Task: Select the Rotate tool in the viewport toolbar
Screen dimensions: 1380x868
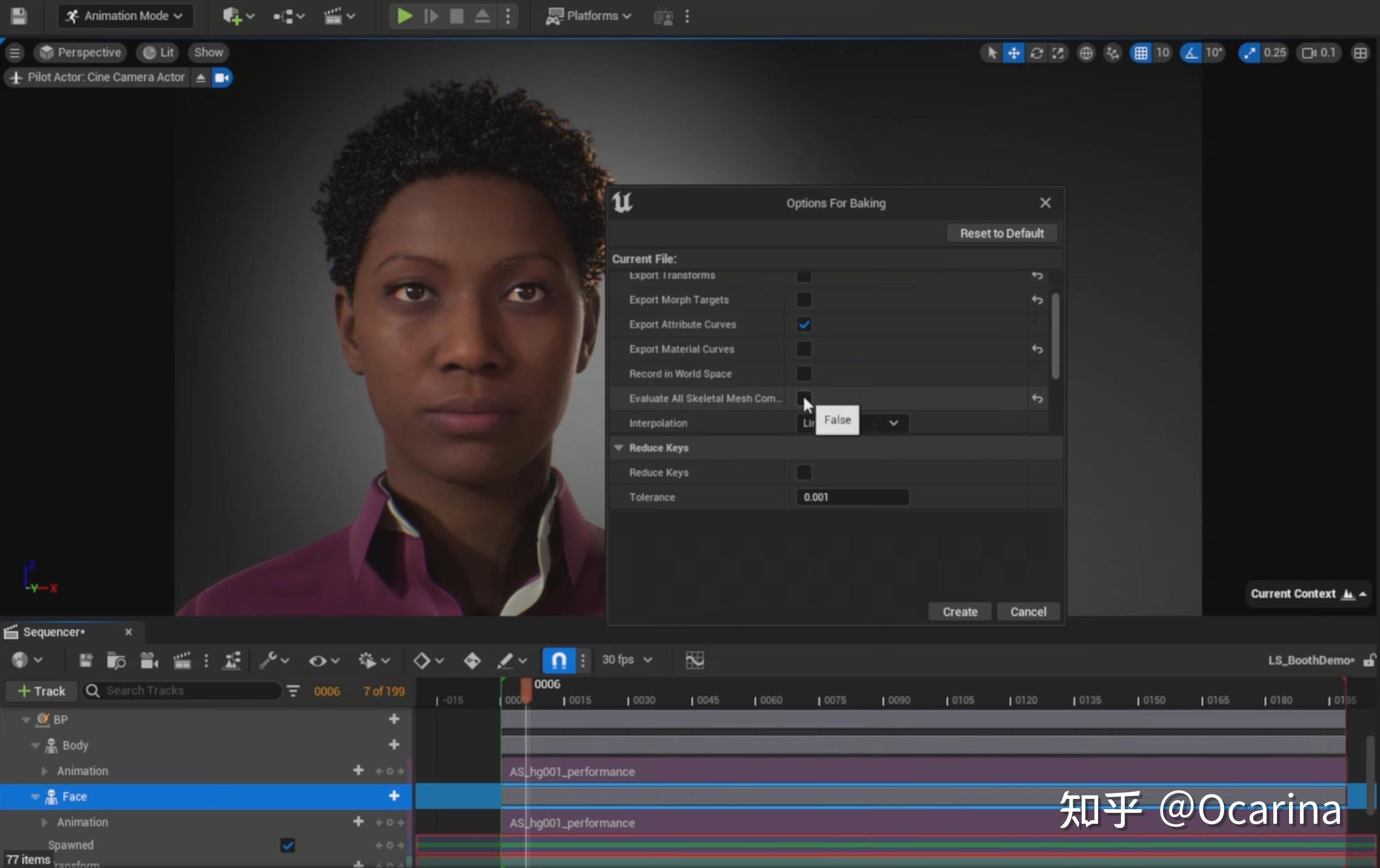Action: [x=1036, y=53]
